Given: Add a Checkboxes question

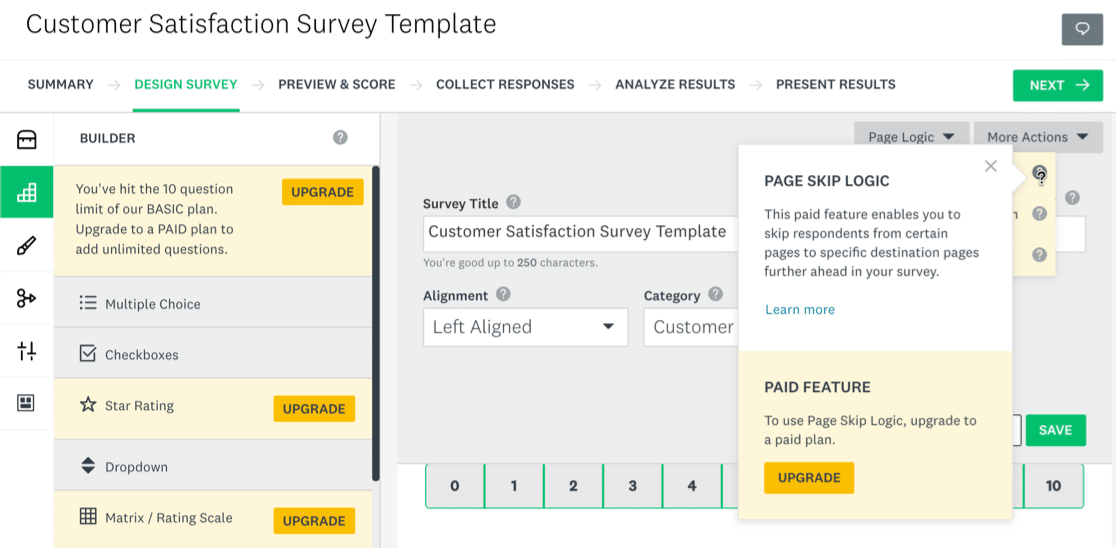Looking at the screenshot, I should pos(213,354).
